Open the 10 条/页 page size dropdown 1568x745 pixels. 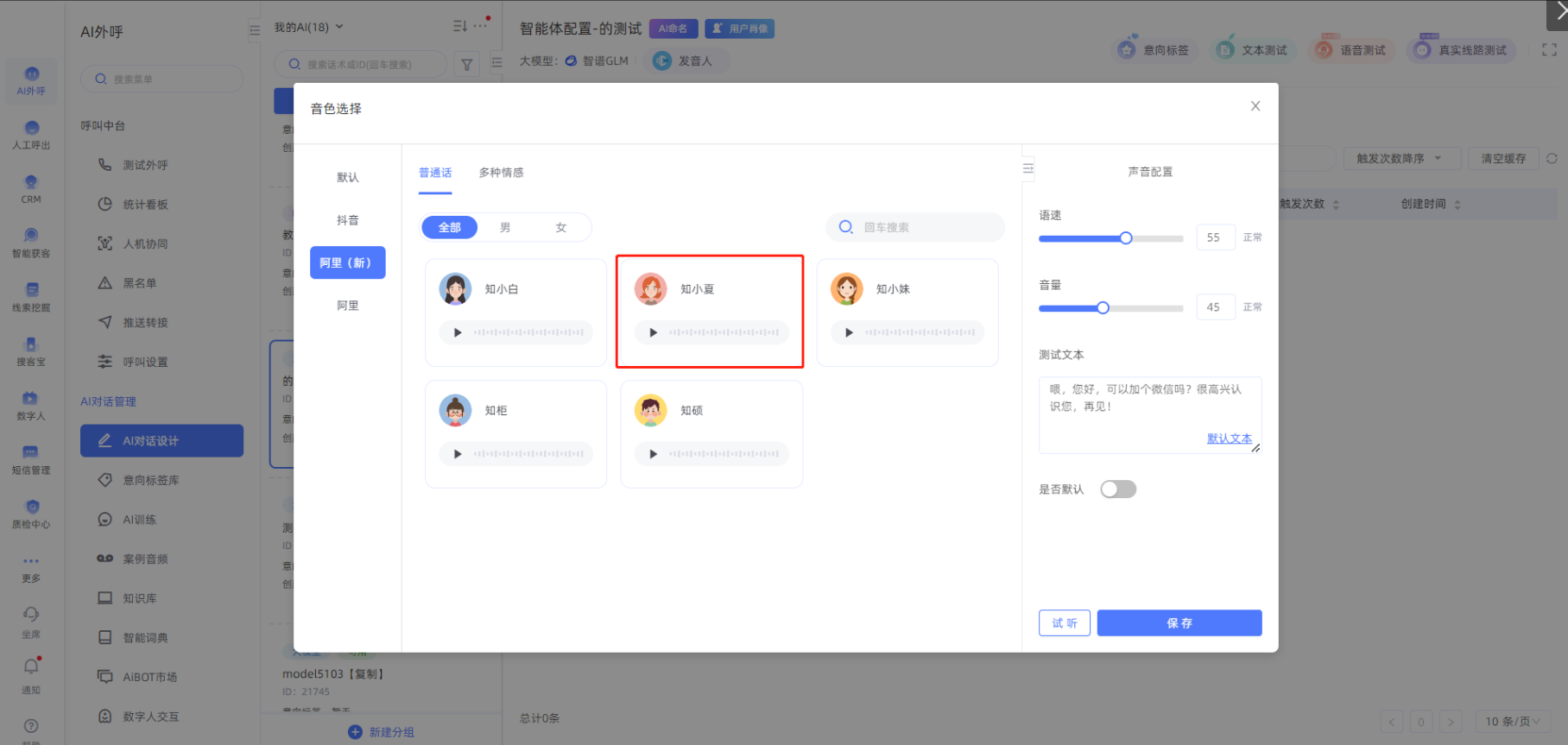(x=1512, y=722)
